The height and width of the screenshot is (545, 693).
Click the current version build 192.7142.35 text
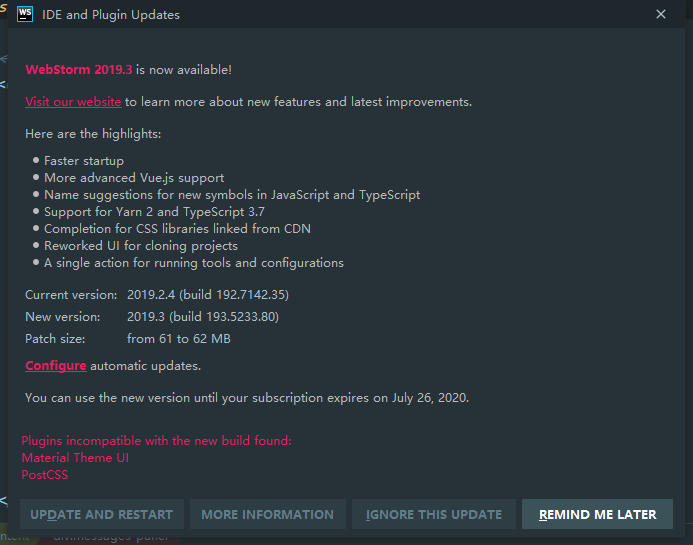(209, 295)
